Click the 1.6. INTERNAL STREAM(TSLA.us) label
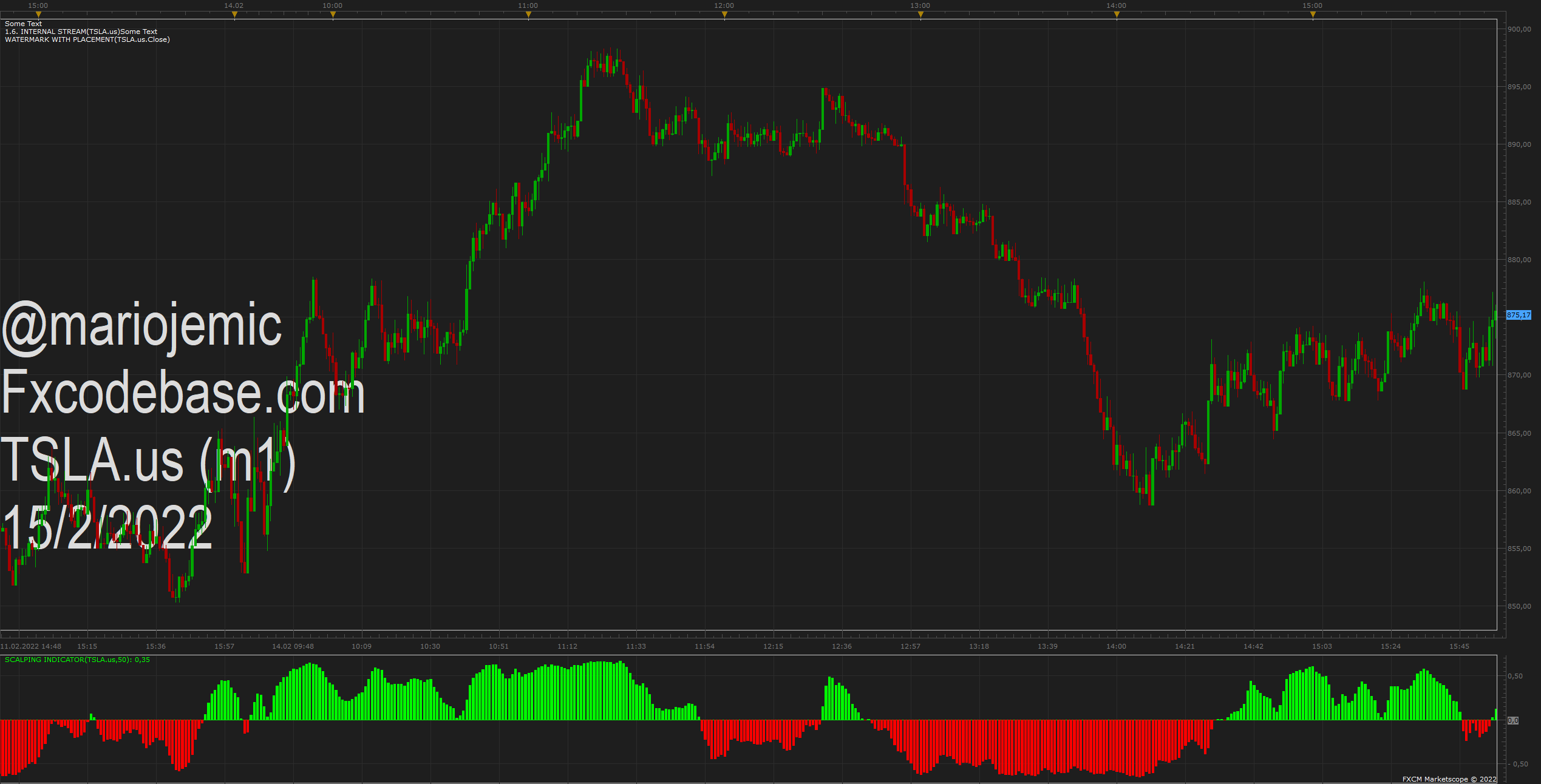Screen dimensions: 1541x784 [63, 32]
